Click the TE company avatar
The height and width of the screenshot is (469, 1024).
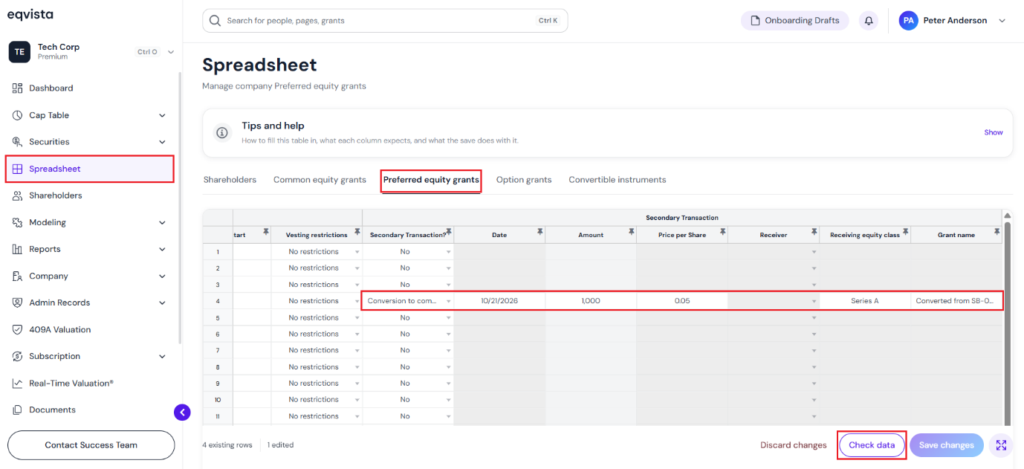pyautogui.click(x=20, y=52)
